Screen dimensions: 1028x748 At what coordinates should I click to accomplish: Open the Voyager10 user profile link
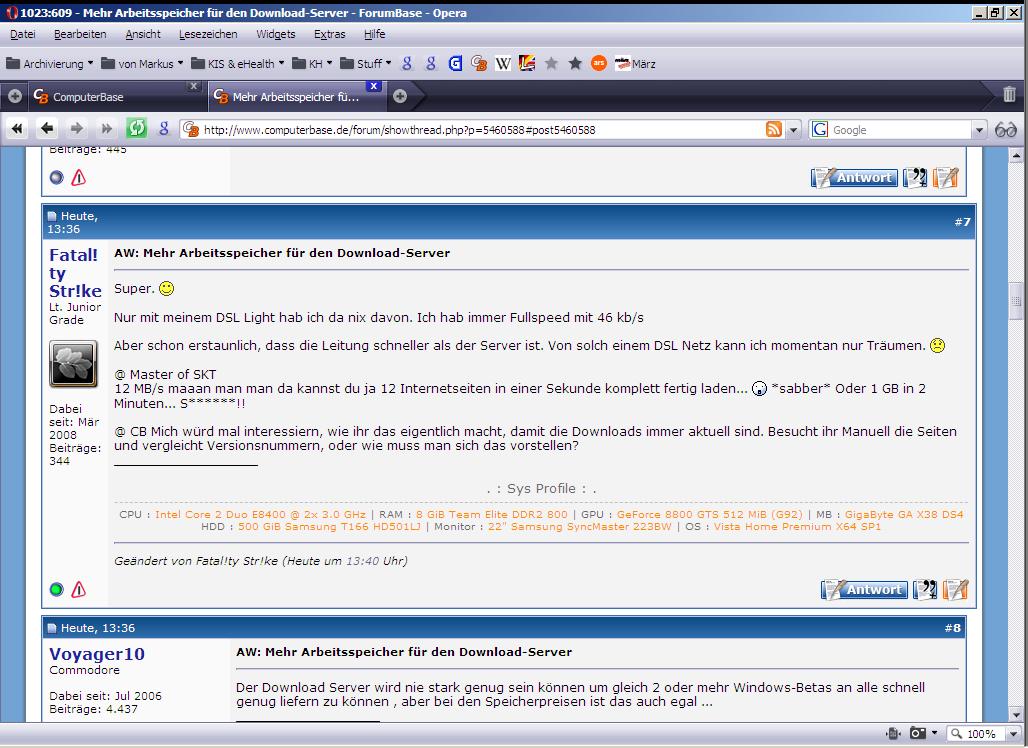pyautogui.click(x=97, y=654)
